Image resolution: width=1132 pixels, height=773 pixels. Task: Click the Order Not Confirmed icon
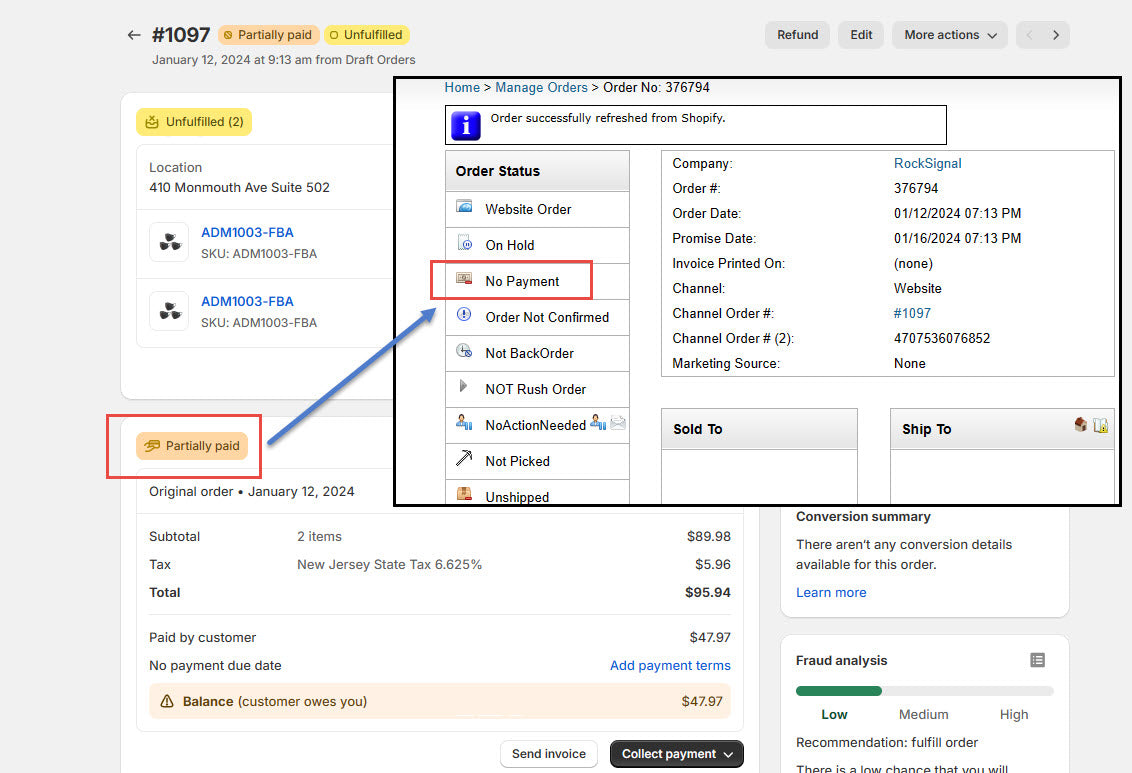point(464,315)
